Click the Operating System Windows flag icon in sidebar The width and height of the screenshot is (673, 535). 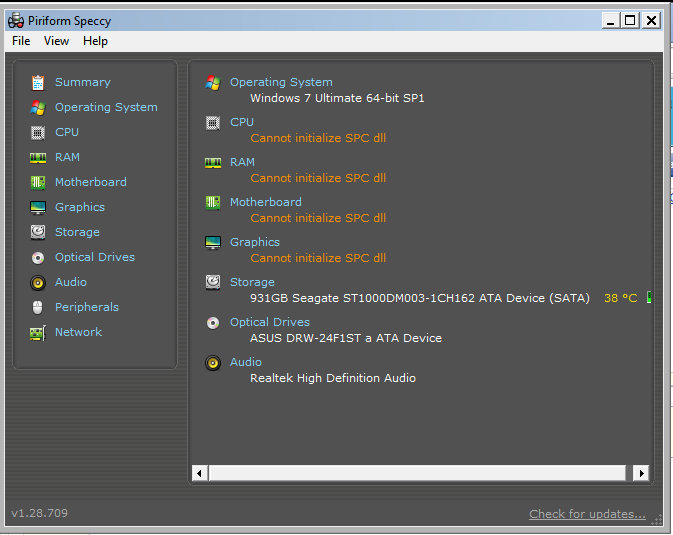pyautogui.click(x=38, y=107)
